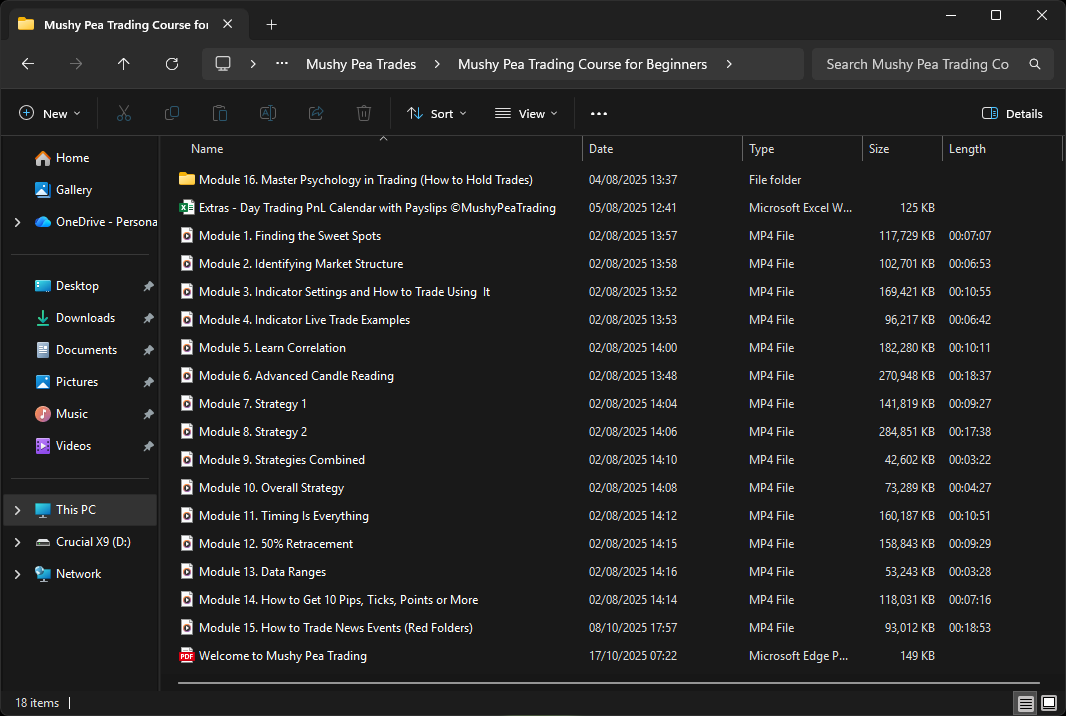Add a new tab with plus button
1066x716 pixels.
tap(271, 25)
